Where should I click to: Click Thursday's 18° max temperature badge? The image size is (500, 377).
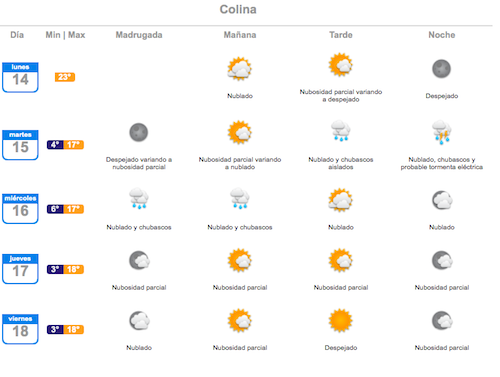coord(74,269)
